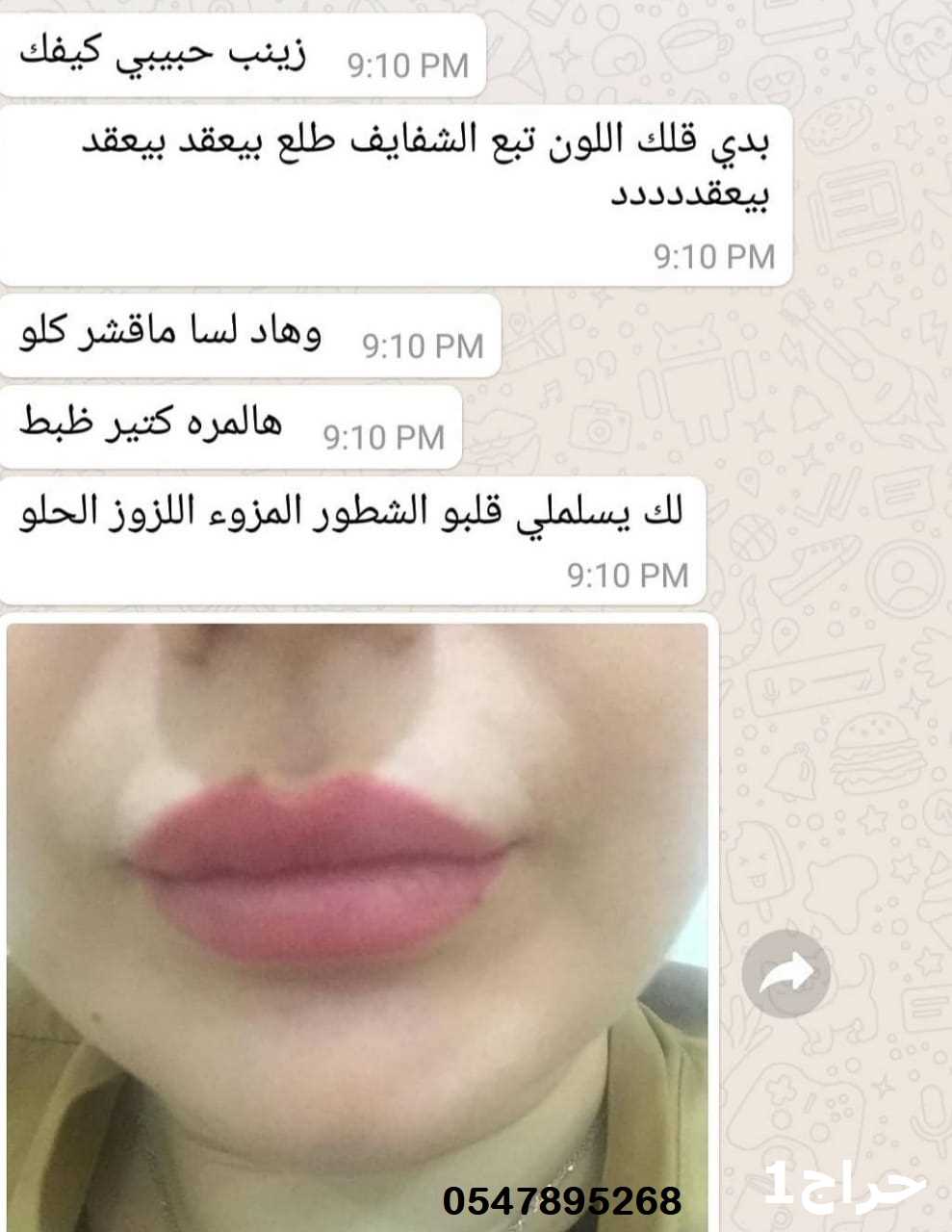Select the message starting with زينب حبيبي
Viewport: 952px width, 1232px height.
tap(243, 56)
